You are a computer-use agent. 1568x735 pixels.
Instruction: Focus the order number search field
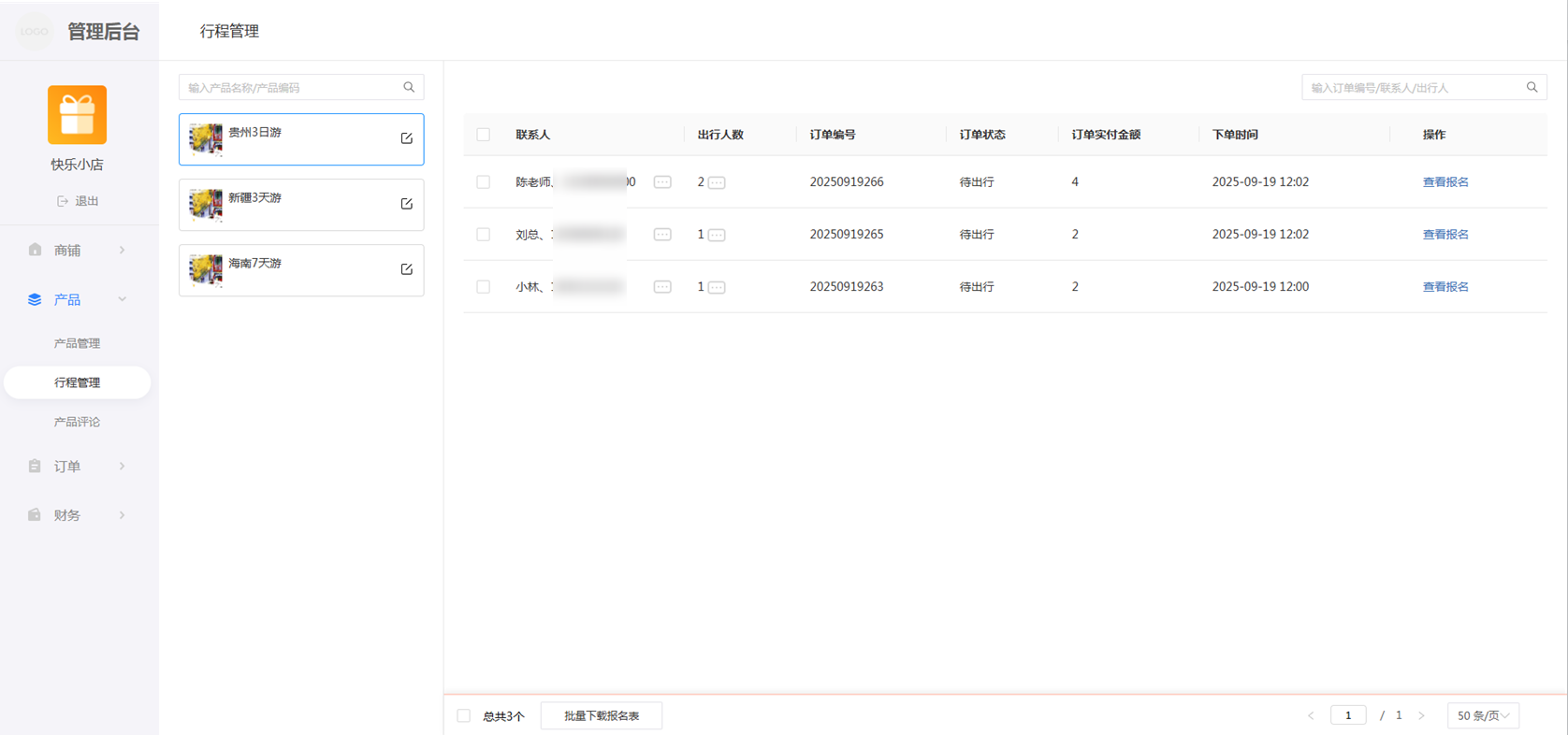1413,87
